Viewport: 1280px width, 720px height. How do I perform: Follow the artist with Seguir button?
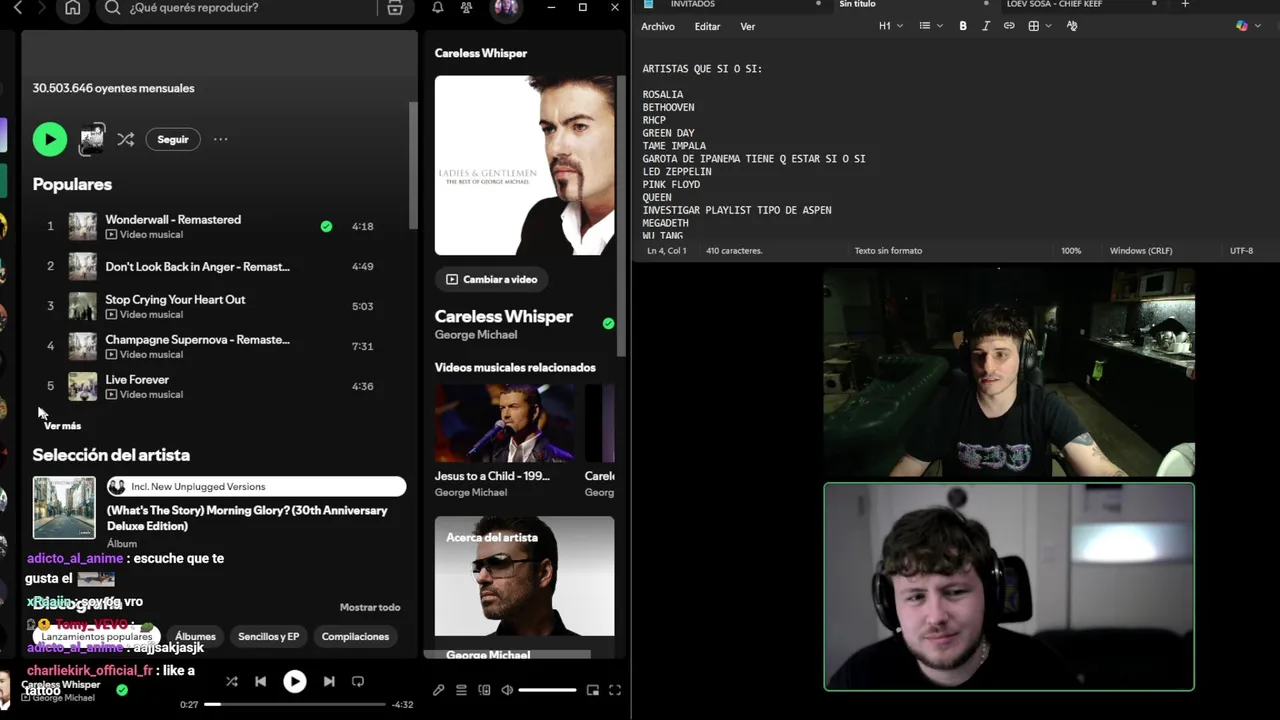[173, 139]
